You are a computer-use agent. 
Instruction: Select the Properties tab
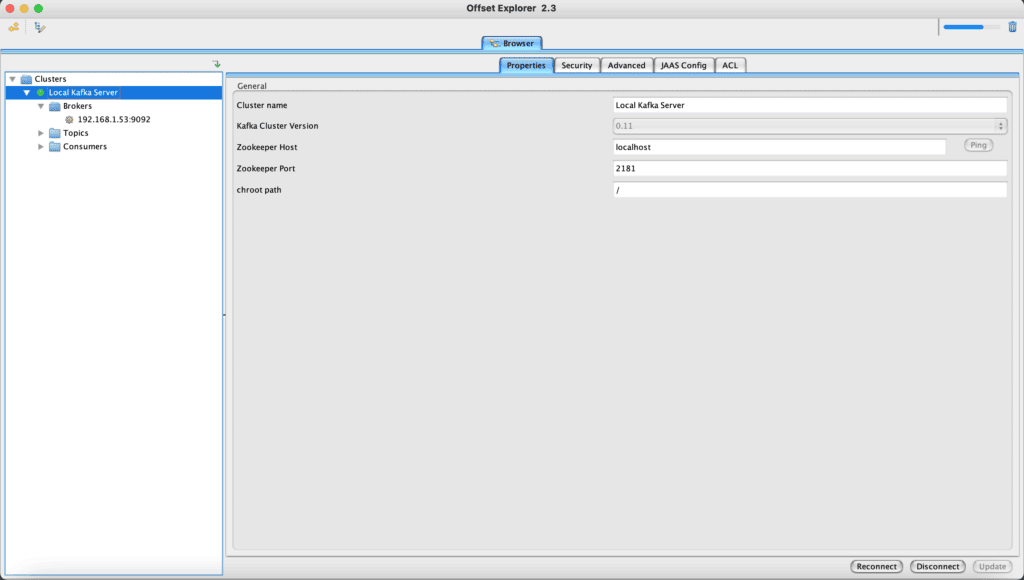pyautogui.click(x=526, y=65)
